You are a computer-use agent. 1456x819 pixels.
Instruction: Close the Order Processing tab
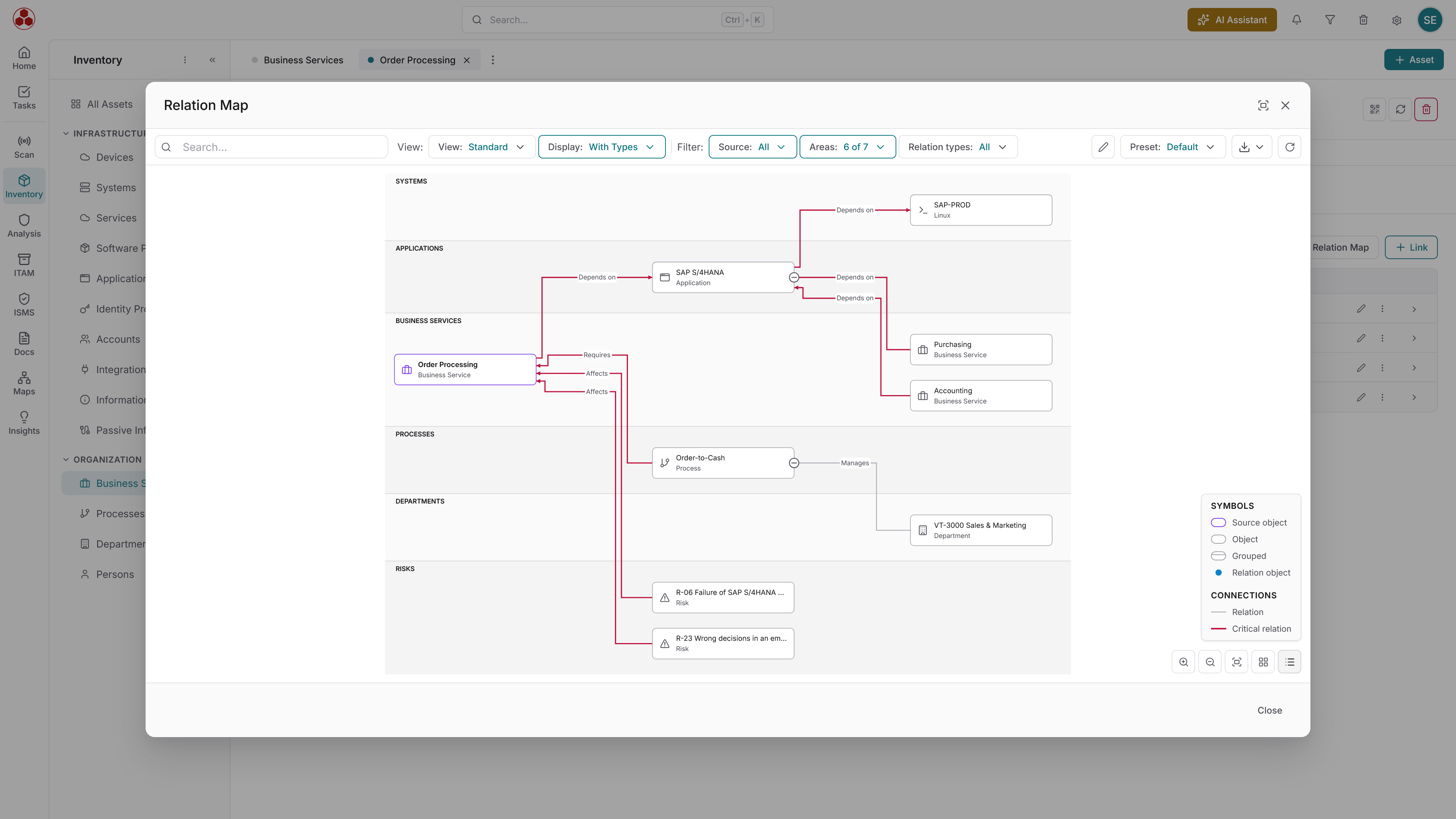pos(467,60)
